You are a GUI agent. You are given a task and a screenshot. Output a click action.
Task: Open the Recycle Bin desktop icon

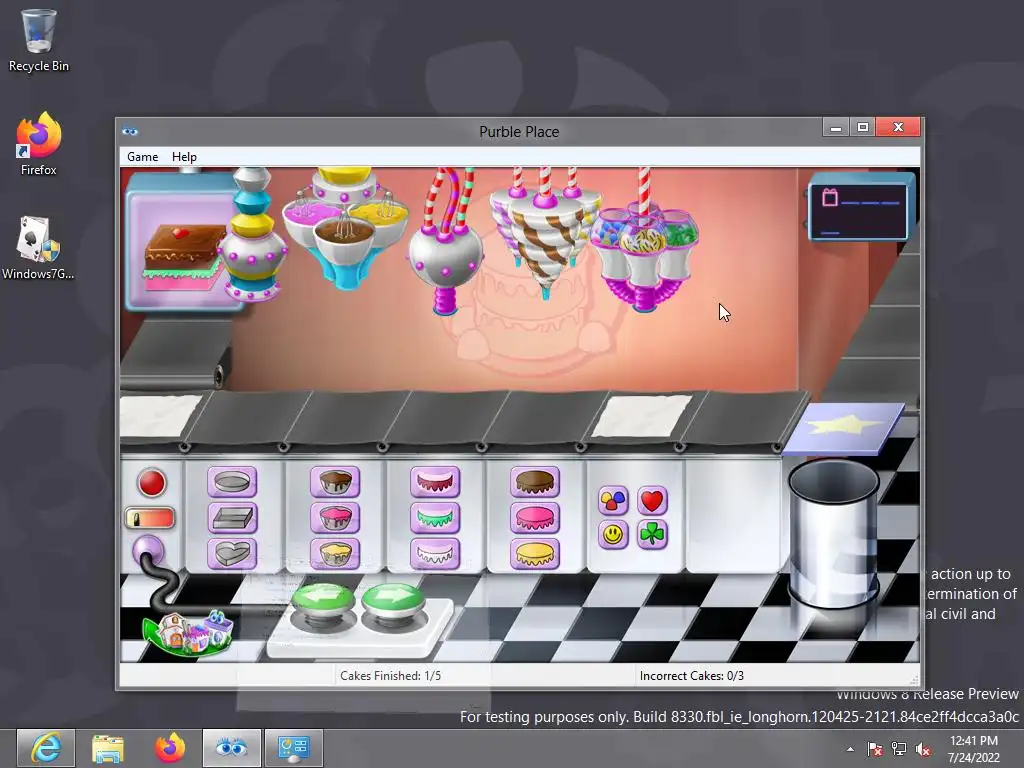(x=39, y=40)
